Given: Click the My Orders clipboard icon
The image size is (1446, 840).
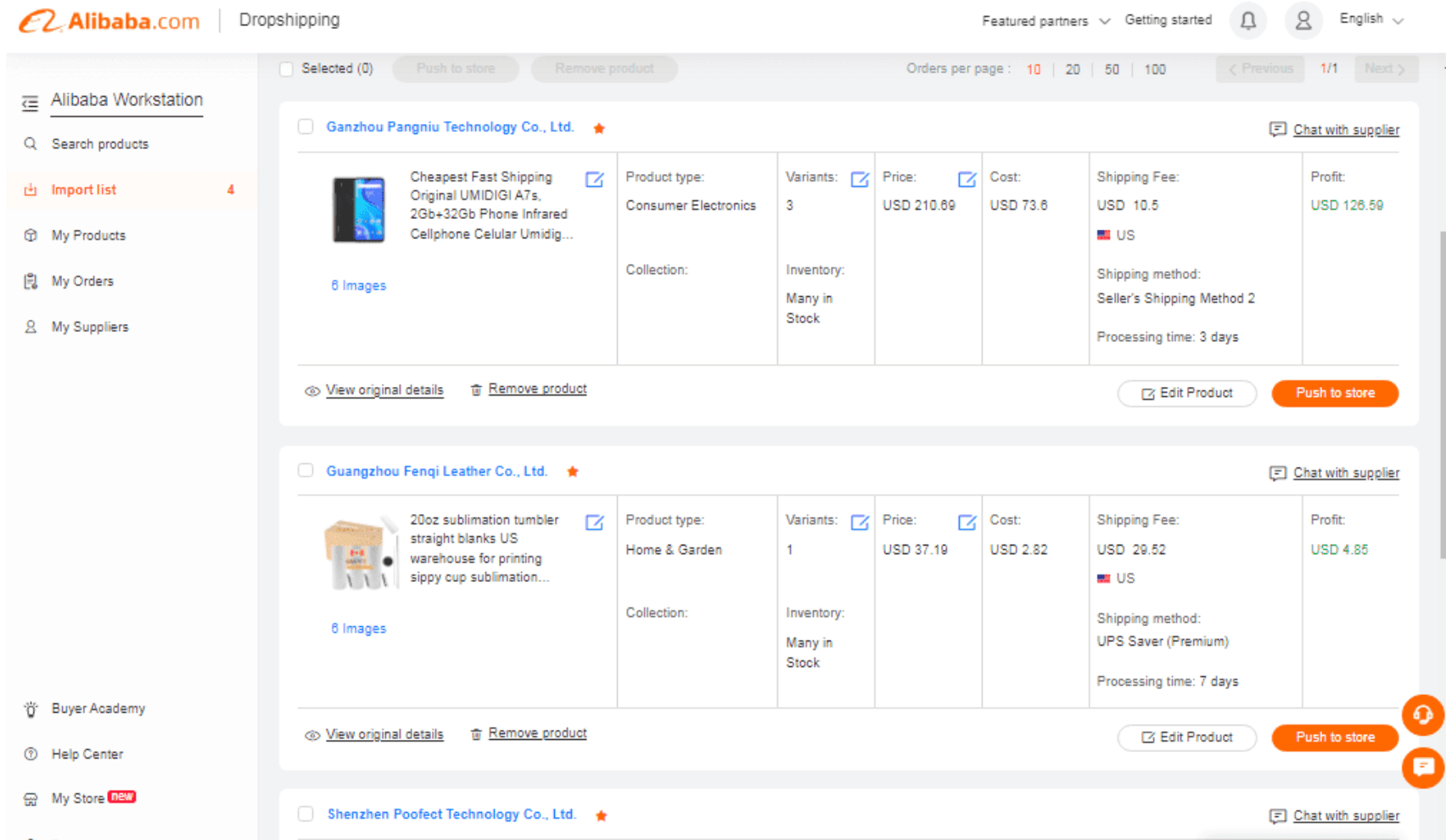Looking at the screenshot, I should [31, 281].
